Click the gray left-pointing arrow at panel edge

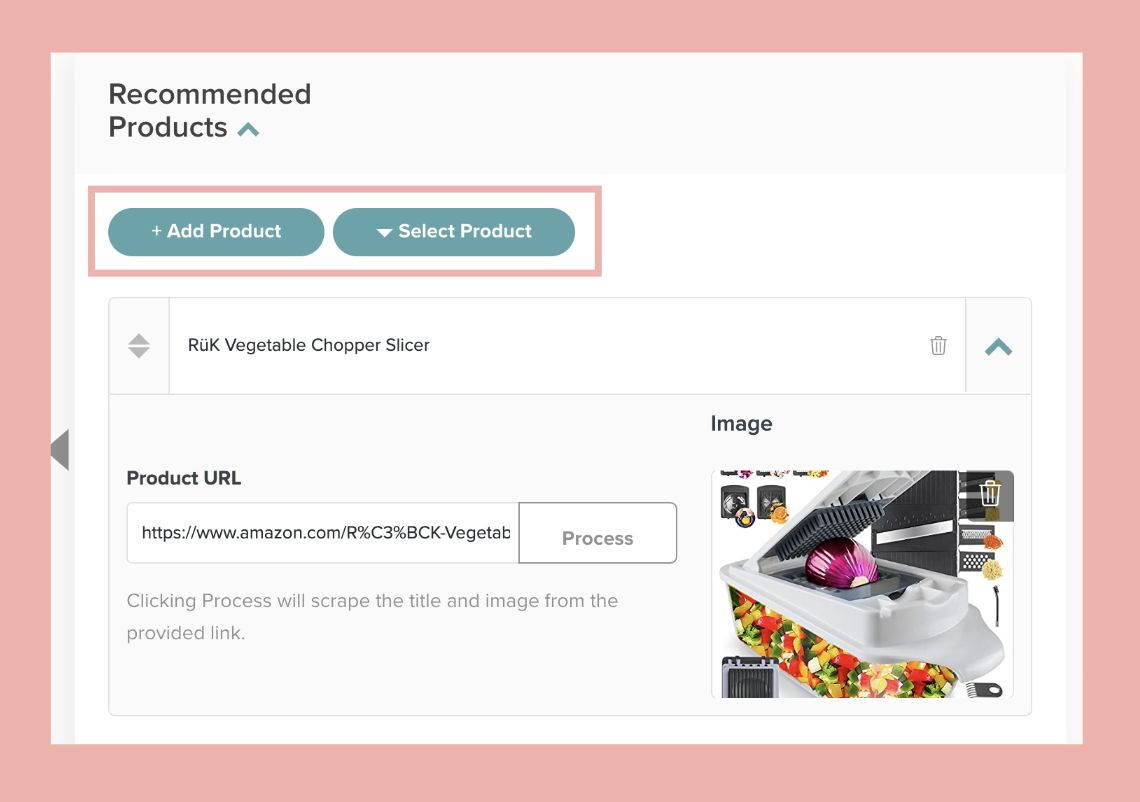(x=59, y=450)
